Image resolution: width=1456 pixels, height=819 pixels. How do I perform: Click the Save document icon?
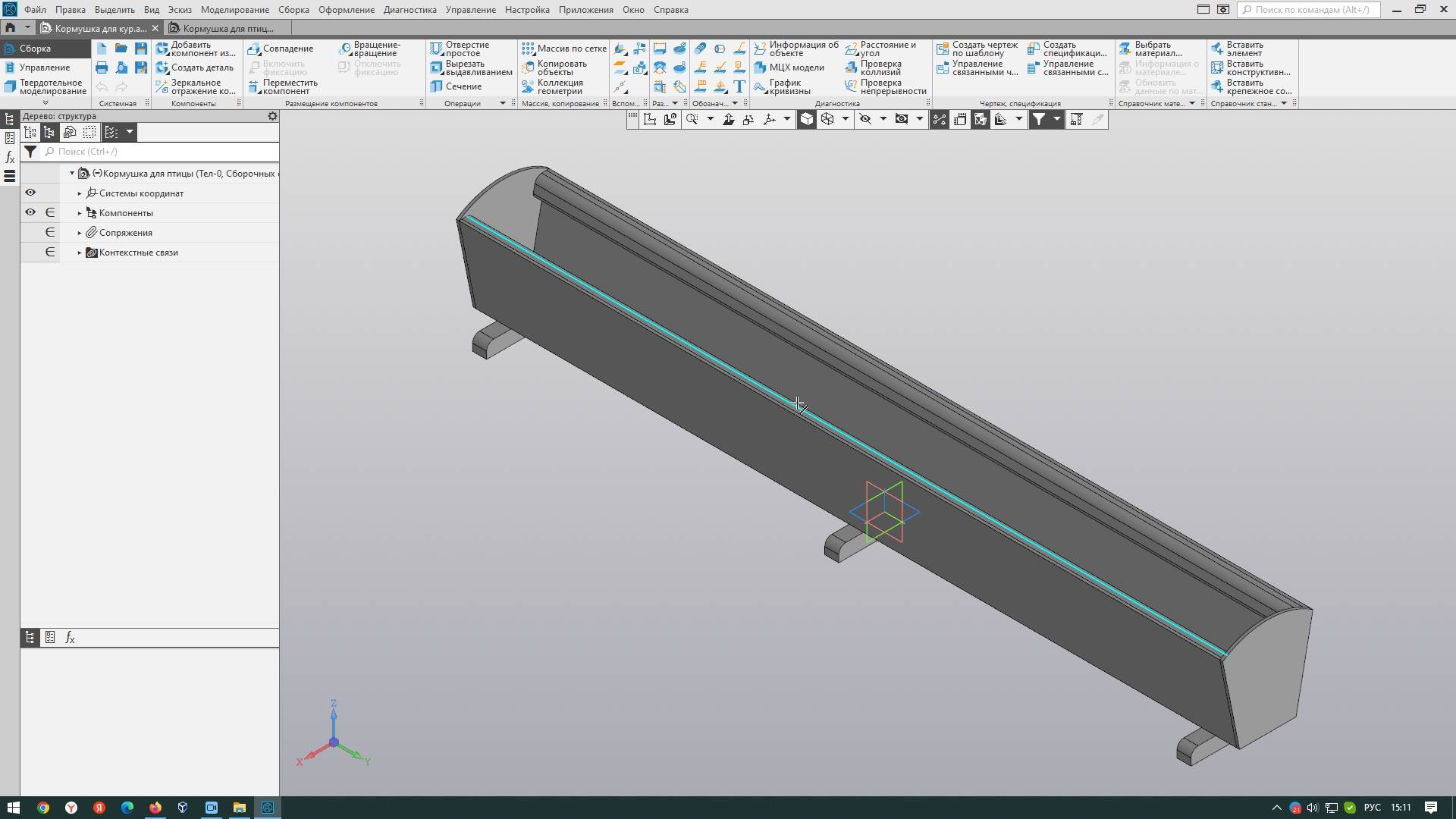(141, 49)
